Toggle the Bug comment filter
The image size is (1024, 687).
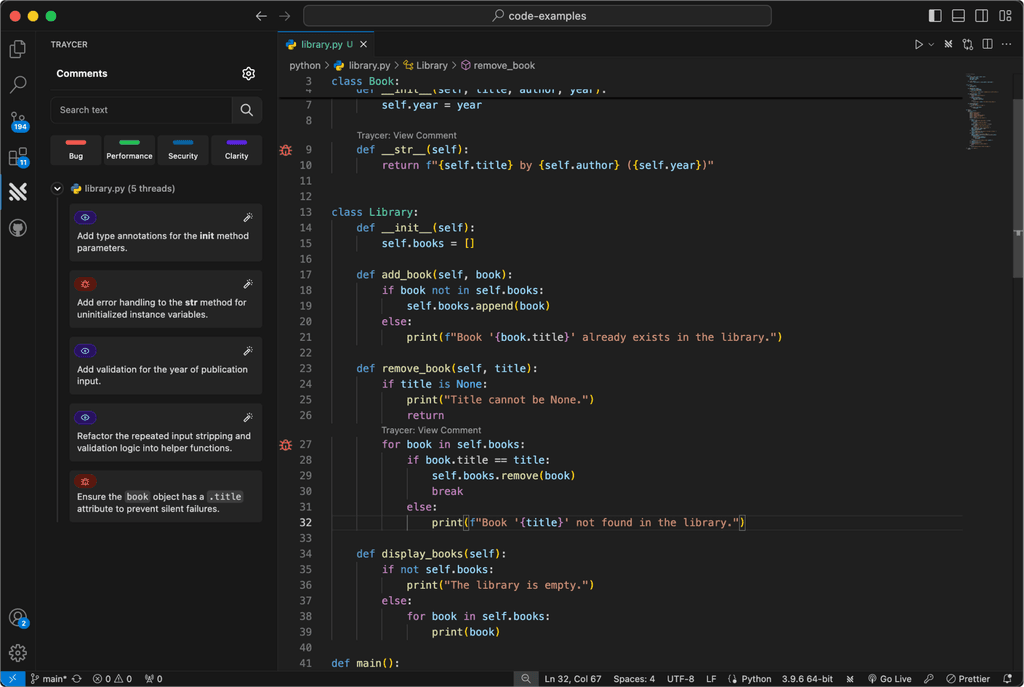coord(76,150)
